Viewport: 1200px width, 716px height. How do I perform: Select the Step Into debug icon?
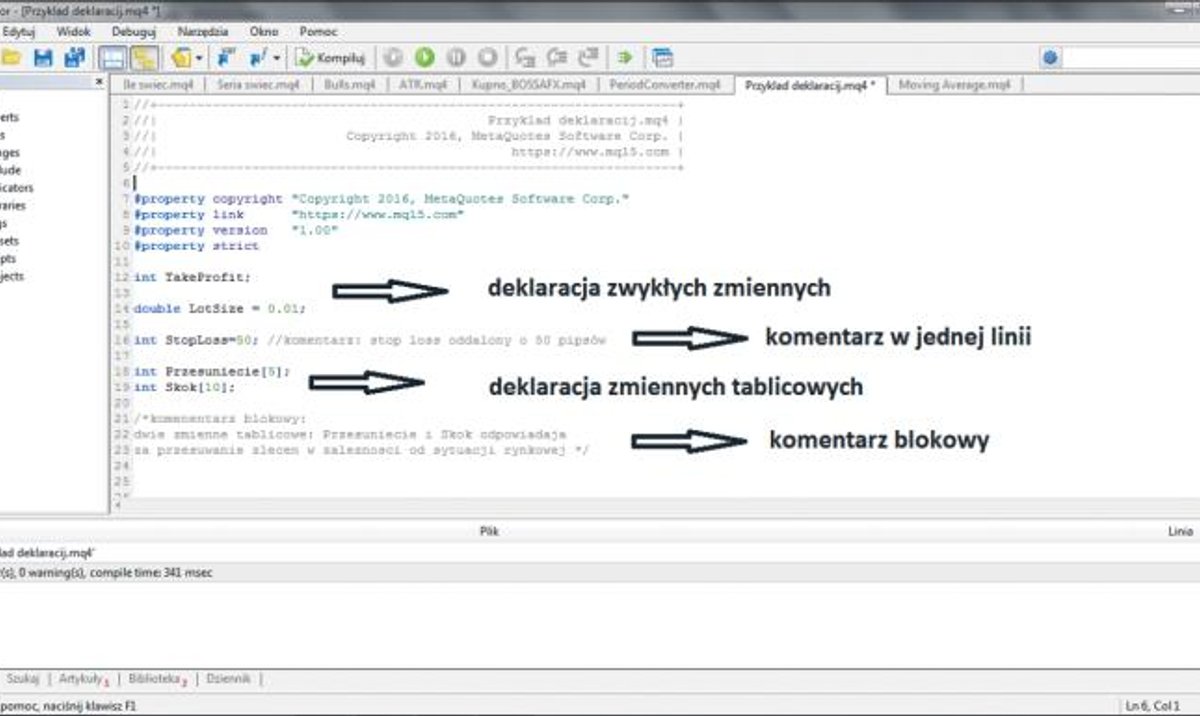pos(525,57)
